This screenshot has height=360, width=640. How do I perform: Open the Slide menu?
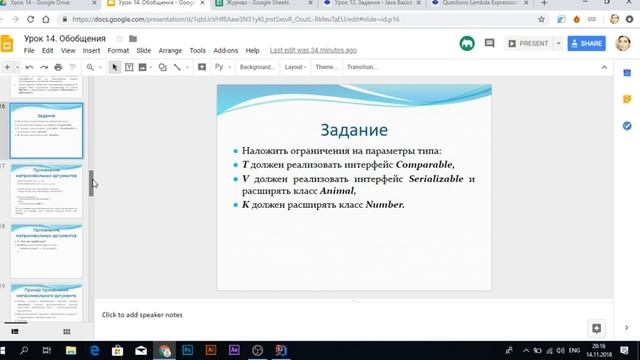(144, 51)
